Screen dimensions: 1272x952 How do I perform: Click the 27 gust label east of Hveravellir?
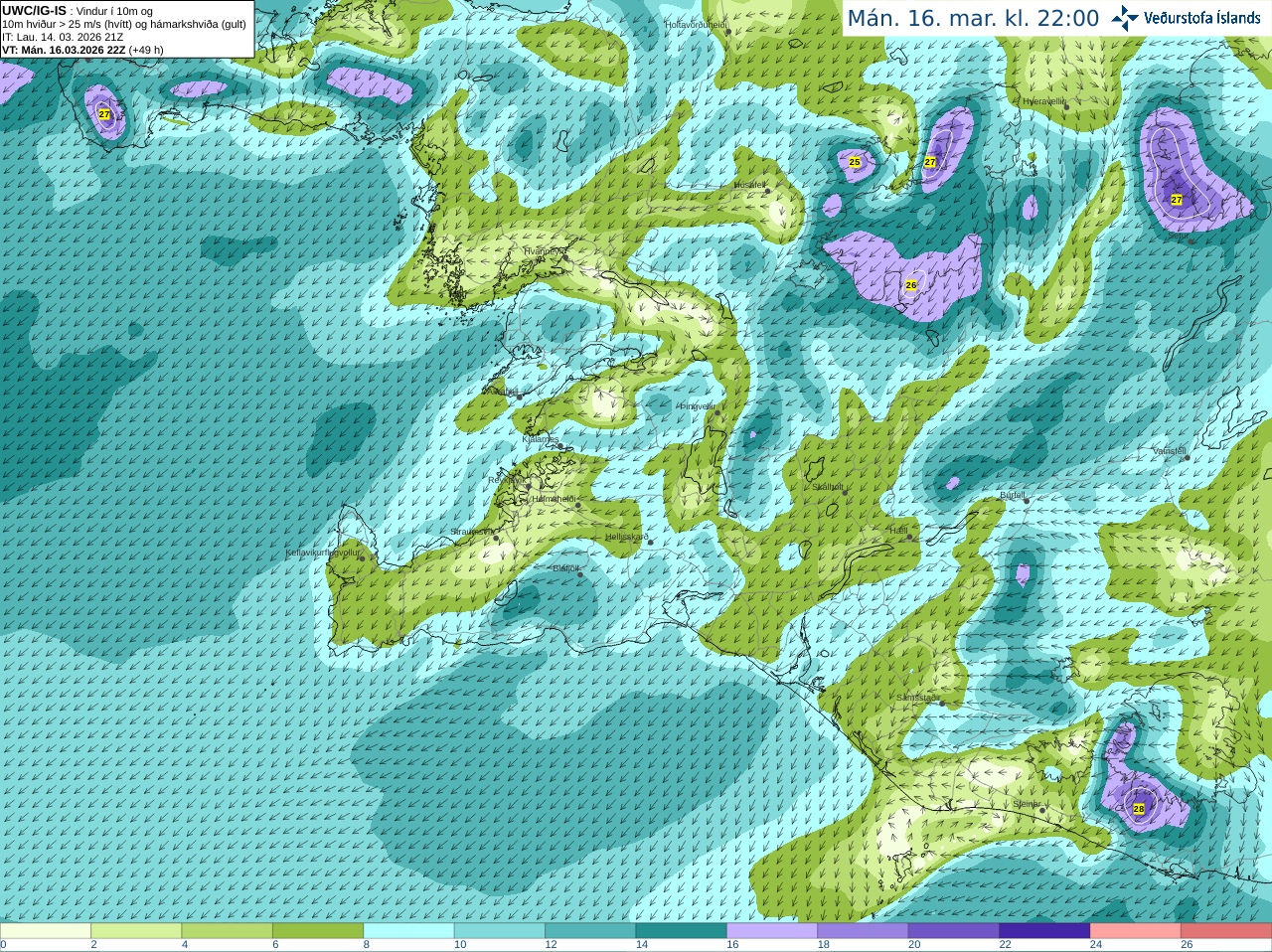click(1177, 200)
